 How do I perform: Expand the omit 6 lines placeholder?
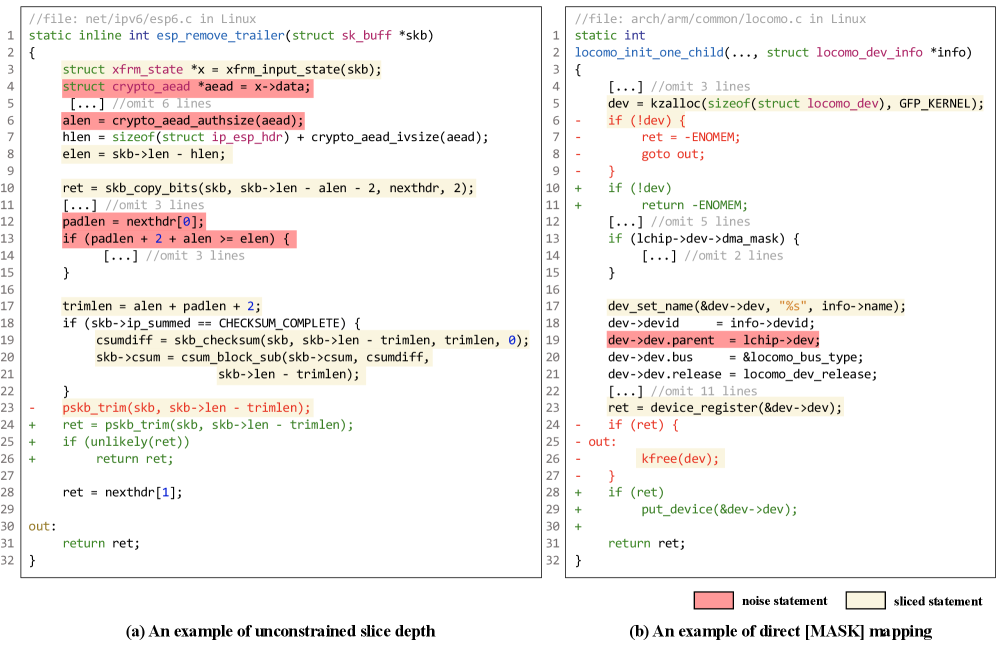[140, 103]
